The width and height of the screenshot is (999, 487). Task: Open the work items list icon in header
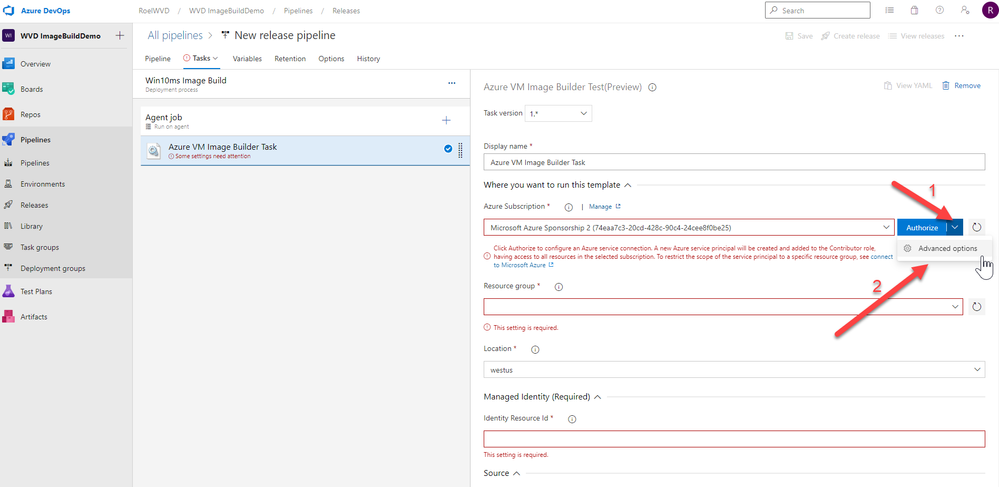point(889,11)
